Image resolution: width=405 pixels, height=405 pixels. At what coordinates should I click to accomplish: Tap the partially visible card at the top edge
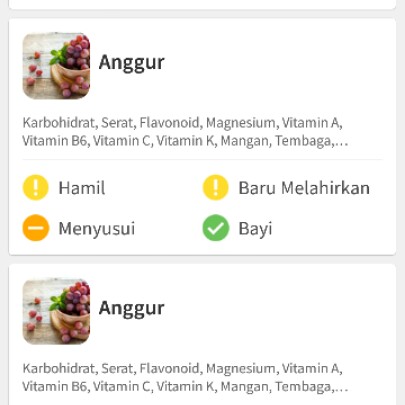202,4
